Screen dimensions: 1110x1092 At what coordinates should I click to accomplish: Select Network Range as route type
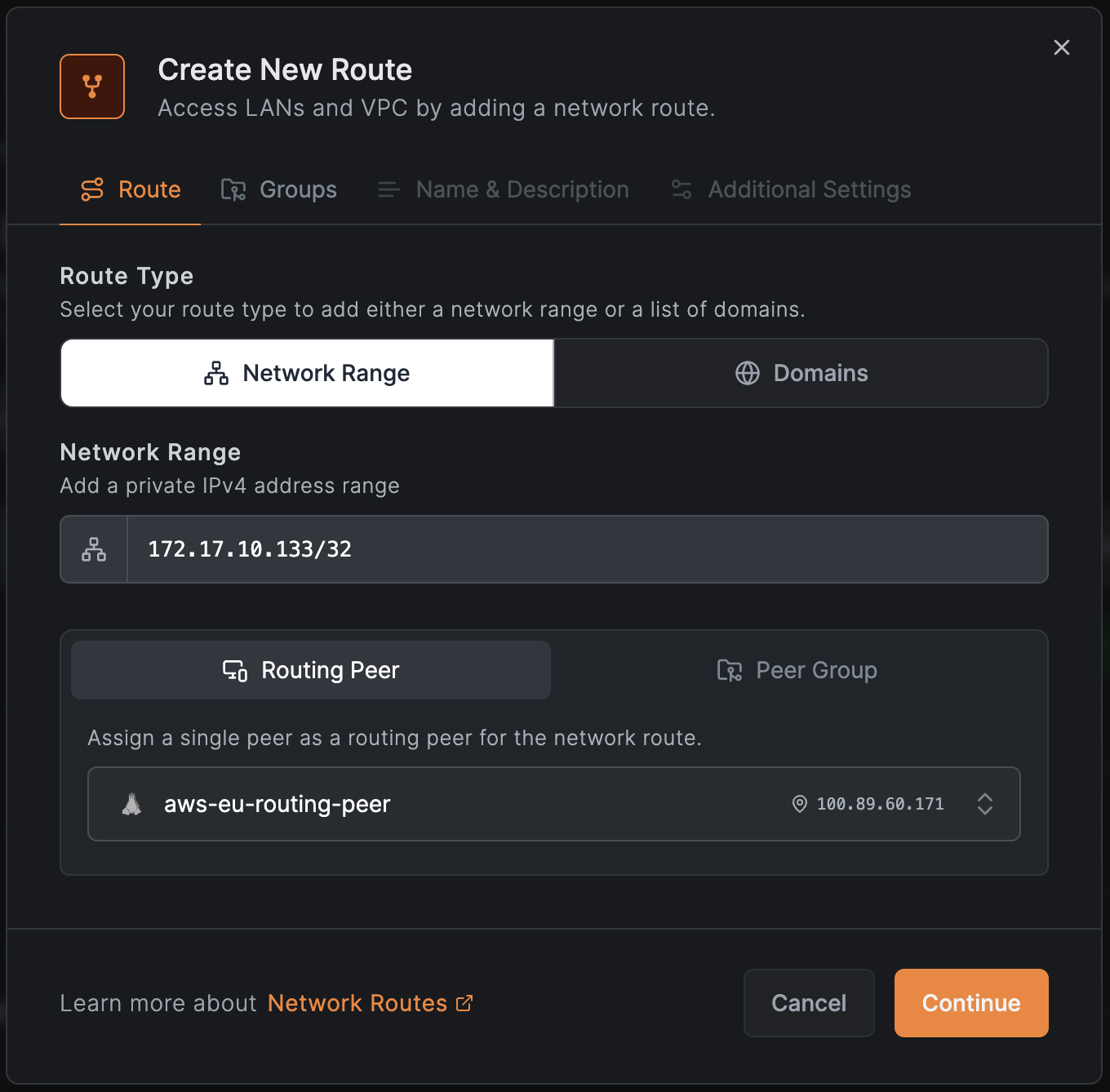(x=307, y=373)
